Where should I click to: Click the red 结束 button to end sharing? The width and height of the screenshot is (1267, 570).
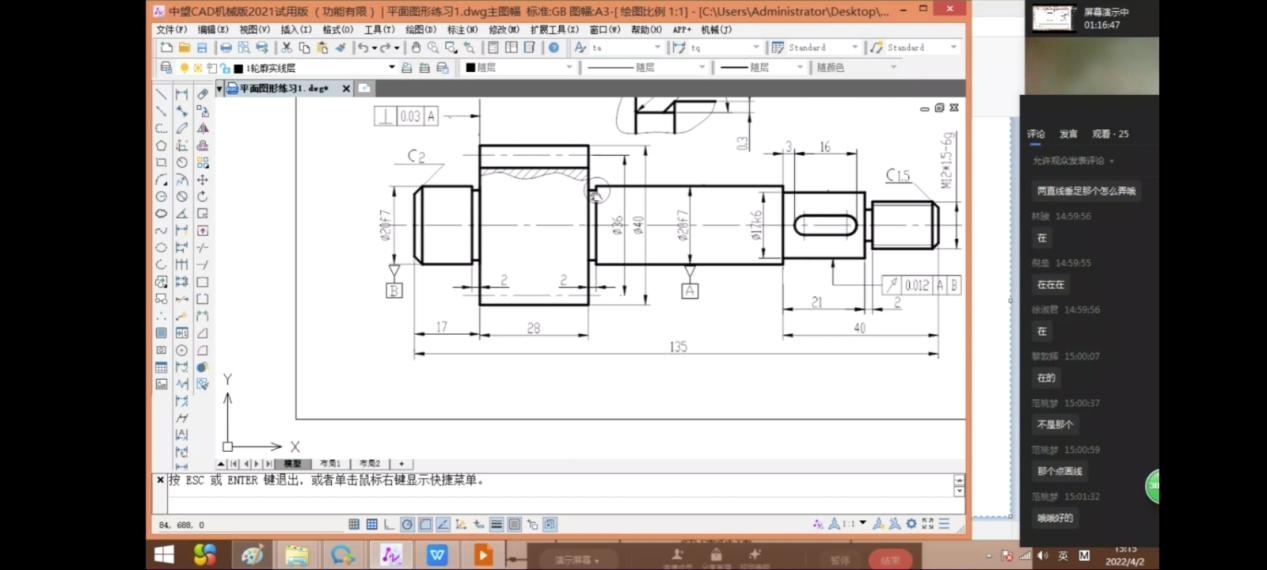point(889,560)
